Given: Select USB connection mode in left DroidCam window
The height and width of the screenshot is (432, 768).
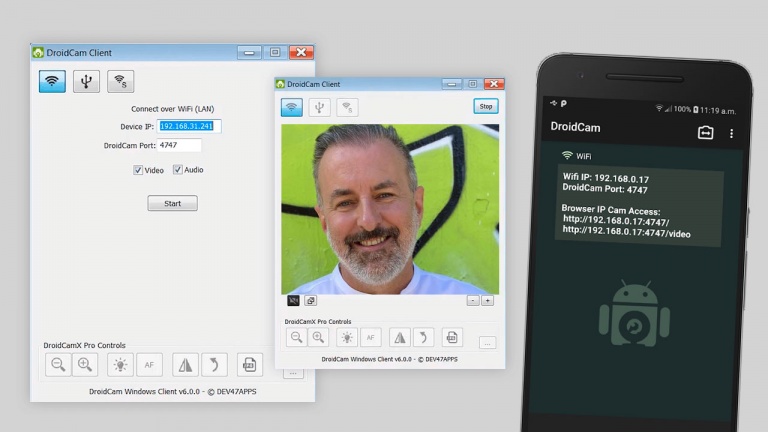Looking at the screenshot, I should pyautogui.click(x=86, y=81).
